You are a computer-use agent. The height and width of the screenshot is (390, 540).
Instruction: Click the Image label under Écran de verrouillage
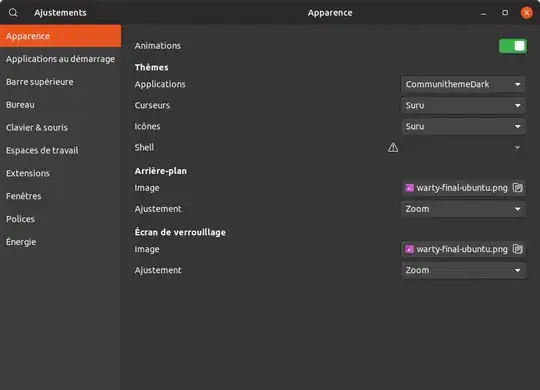[147, 249]
